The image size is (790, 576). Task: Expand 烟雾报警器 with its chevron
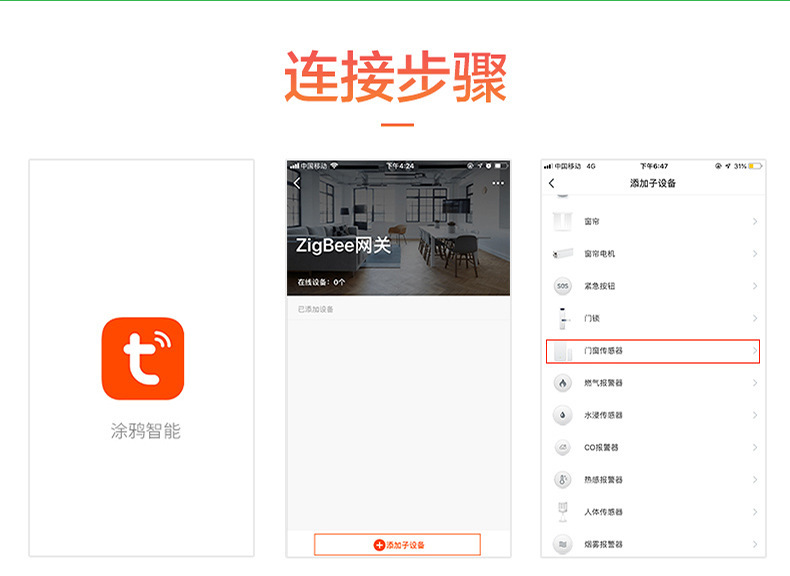(x=754, y=544)
